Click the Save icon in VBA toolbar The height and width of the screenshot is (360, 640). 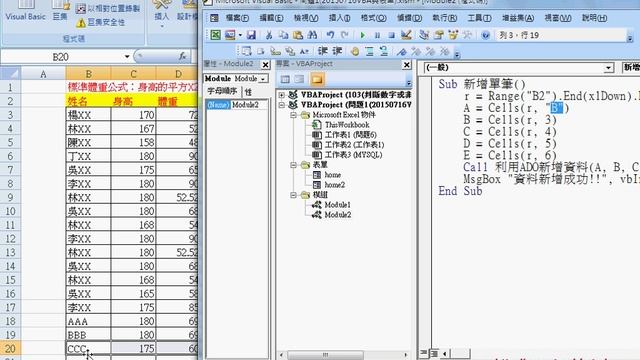click(x=251, y=35)
